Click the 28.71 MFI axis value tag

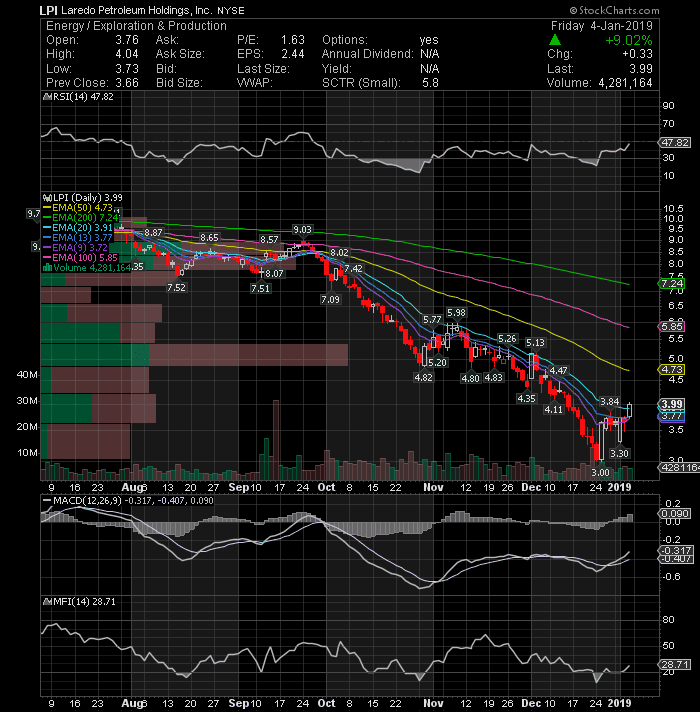675,665
